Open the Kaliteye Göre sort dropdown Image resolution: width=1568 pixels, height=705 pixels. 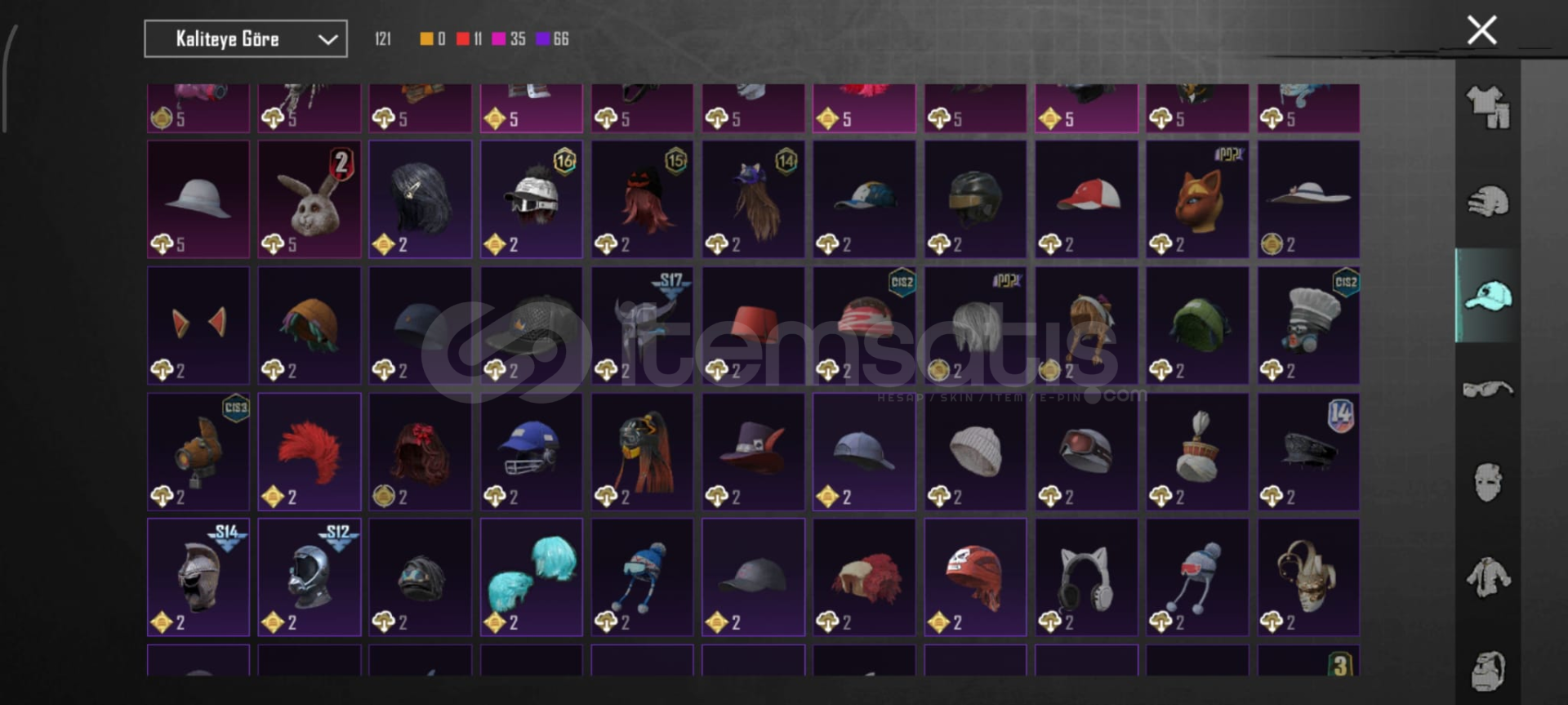pos(246,38)
